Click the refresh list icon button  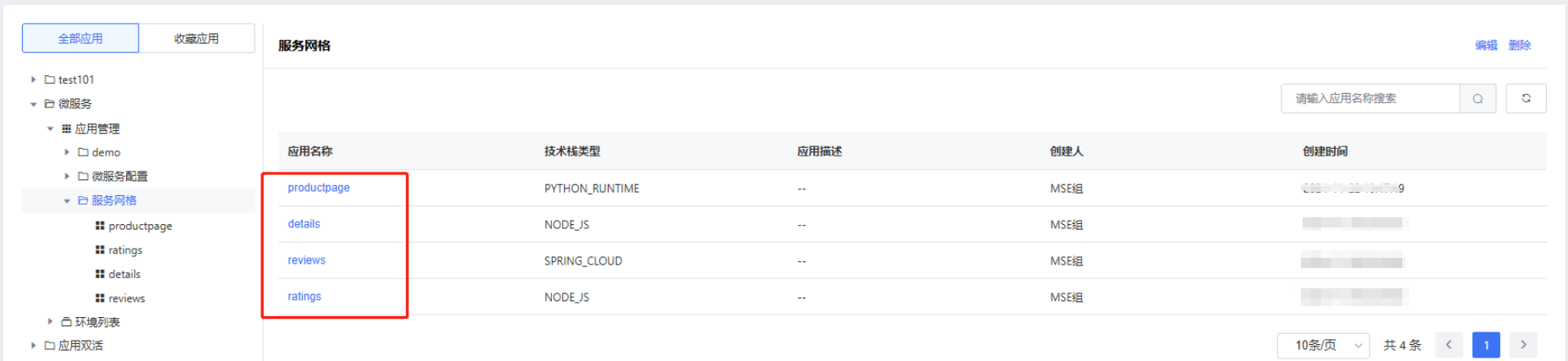click(x=1526, y=99)
